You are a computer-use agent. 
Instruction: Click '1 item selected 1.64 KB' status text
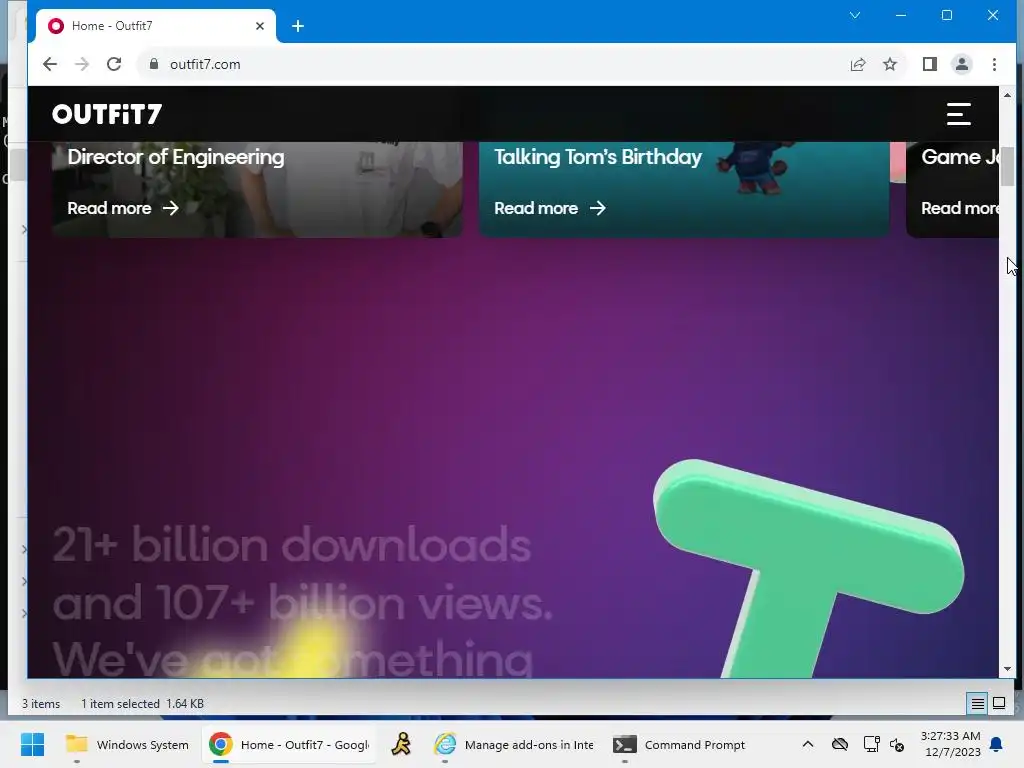(142, 704)
